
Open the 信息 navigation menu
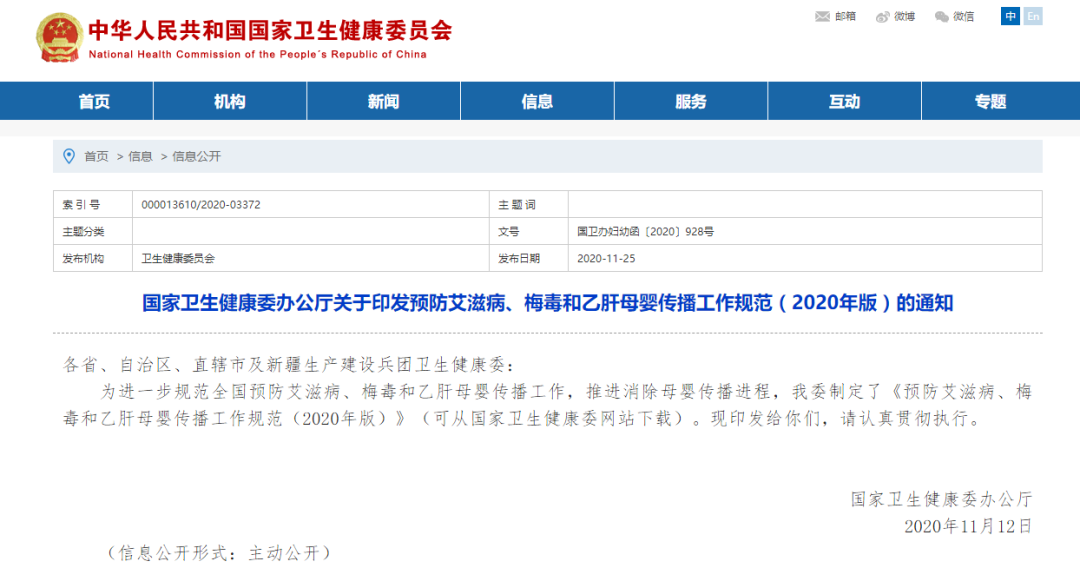coord(537,101)
